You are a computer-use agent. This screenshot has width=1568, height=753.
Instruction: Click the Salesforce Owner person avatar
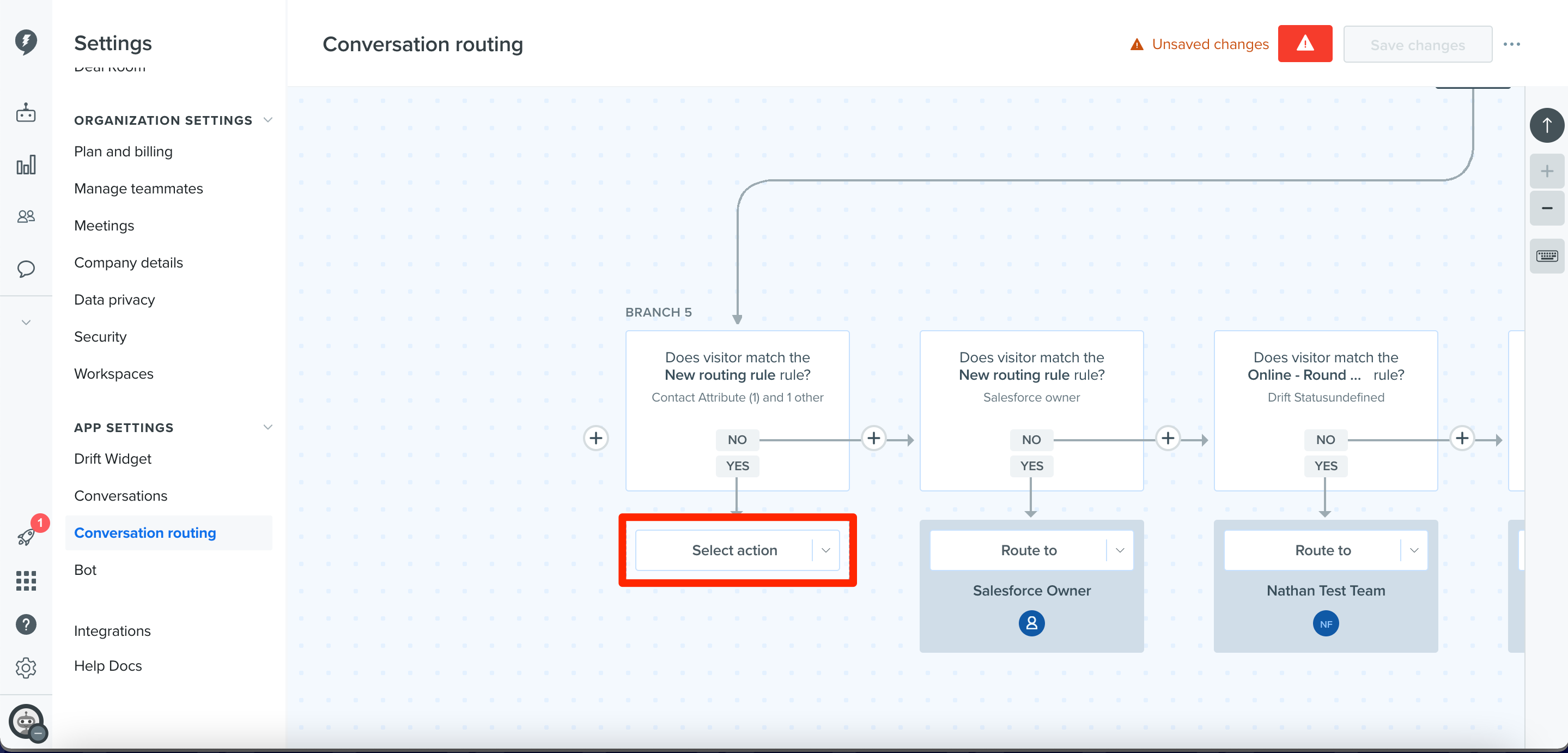[x=1031, y=623]
